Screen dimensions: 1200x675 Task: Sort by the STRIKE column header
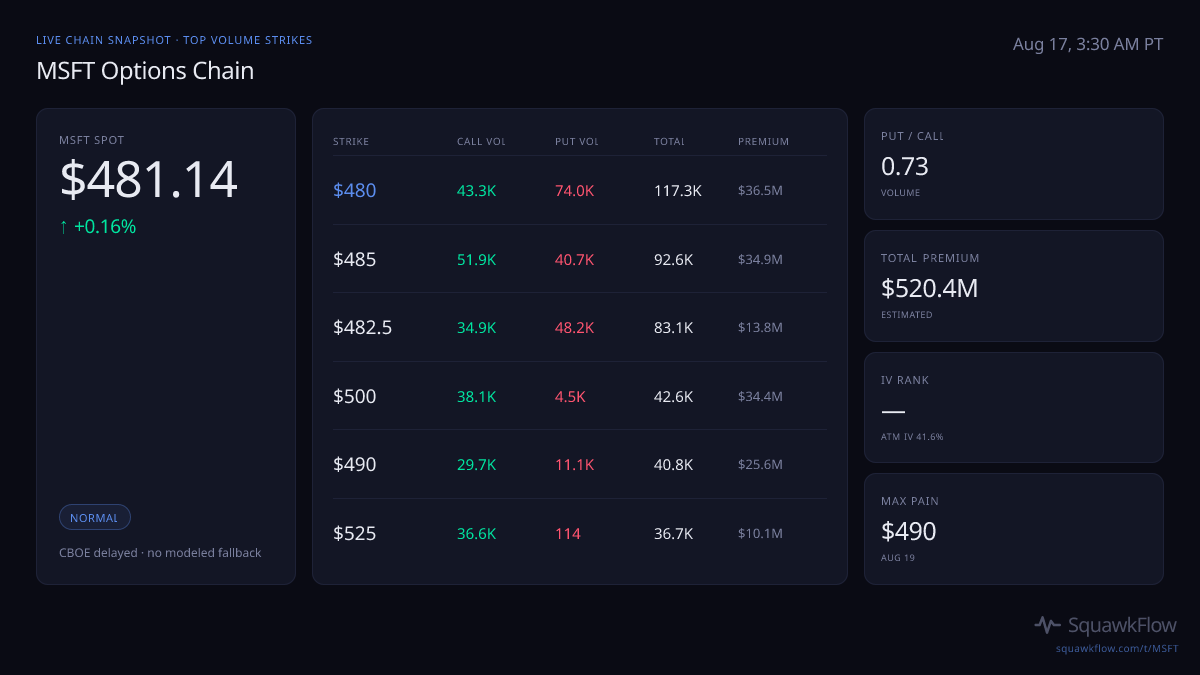351,141
